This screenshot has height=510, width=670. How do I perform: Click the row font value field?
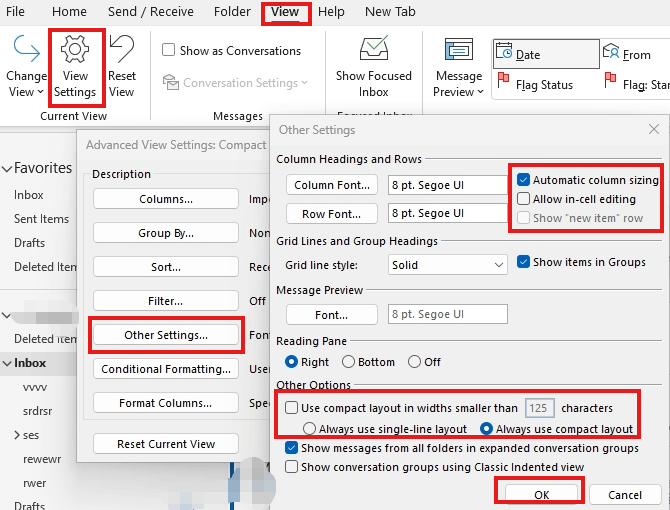[448, 213]
